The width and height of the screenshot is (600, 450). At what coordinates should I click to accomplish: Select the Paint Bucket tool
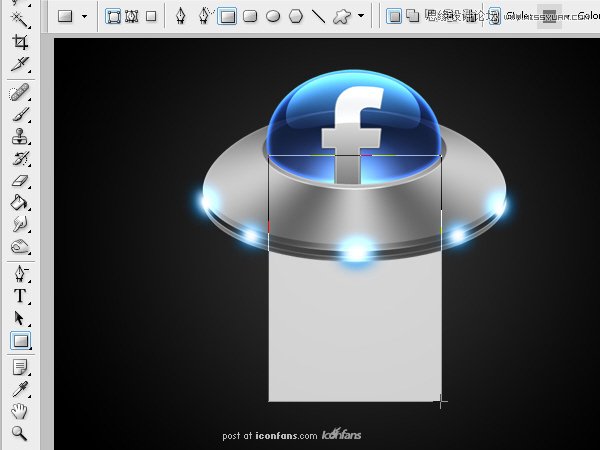point(19,203)
